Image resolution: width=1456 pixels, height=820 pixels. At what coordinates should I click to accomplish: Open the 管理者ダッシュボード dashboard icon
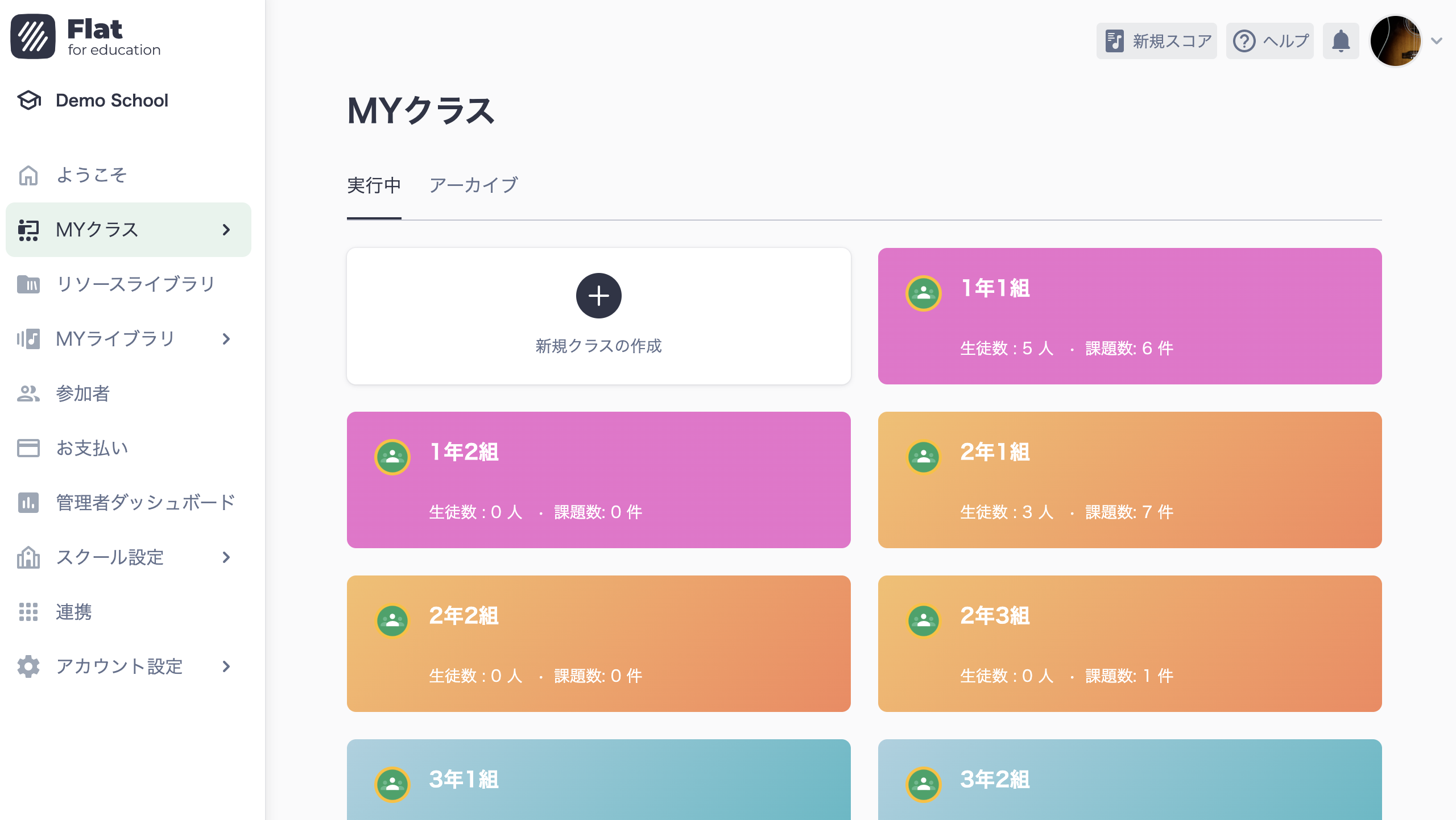28,502
